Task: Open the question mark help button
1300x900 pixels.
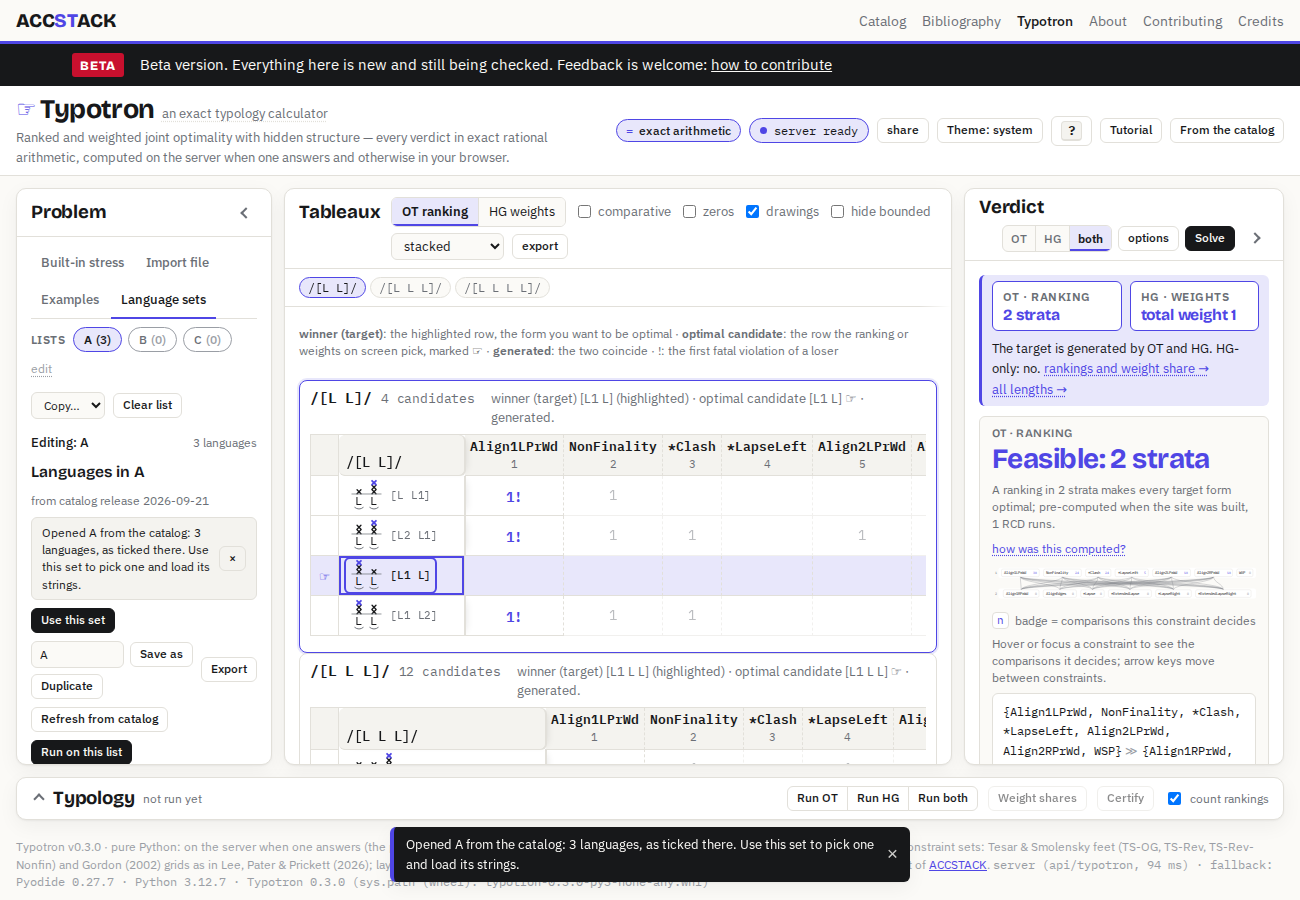Action: tap(1071, 130)
